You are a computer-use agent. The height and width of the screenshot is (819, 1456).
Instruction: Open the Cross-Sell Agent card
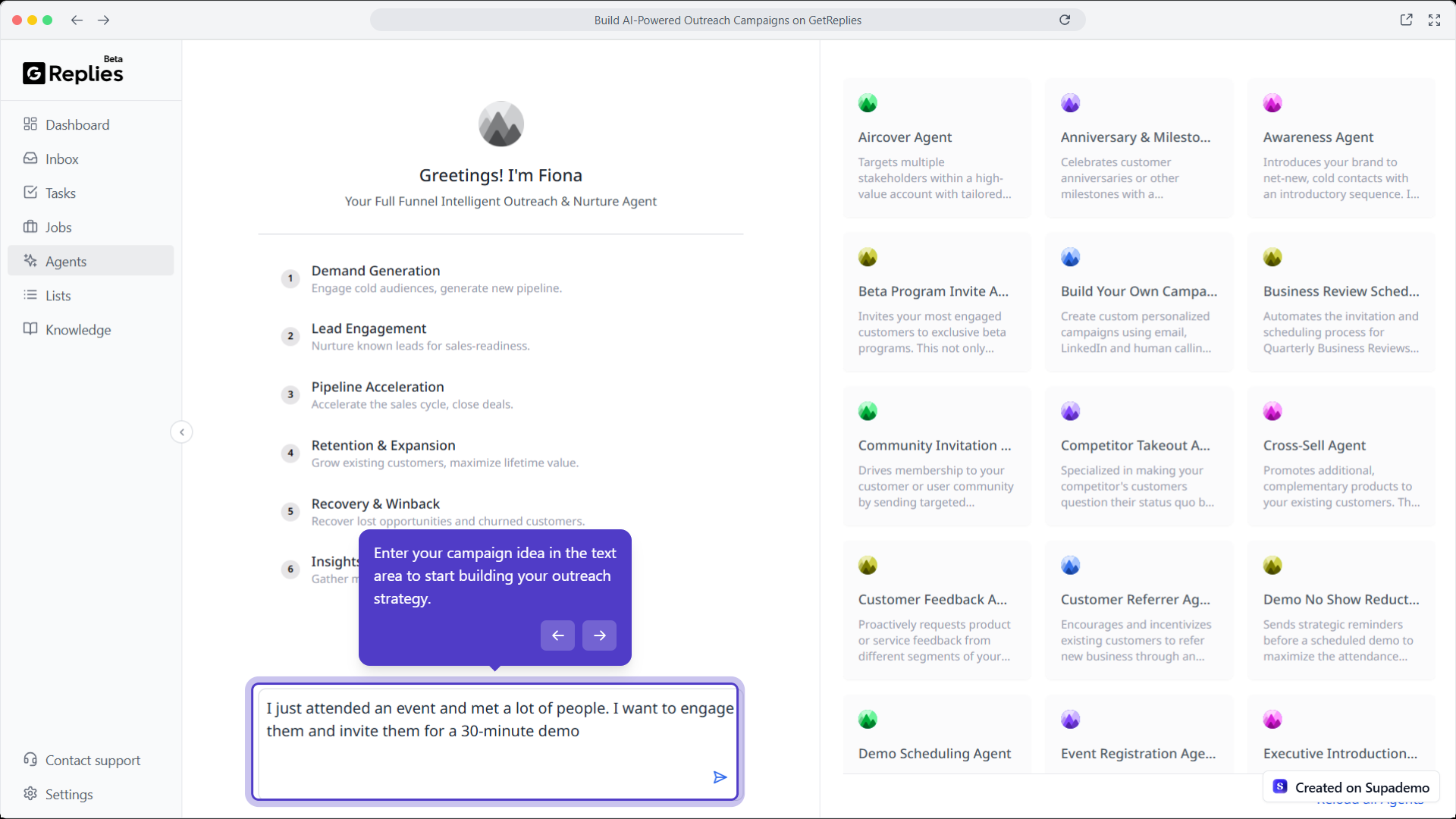1341,457
